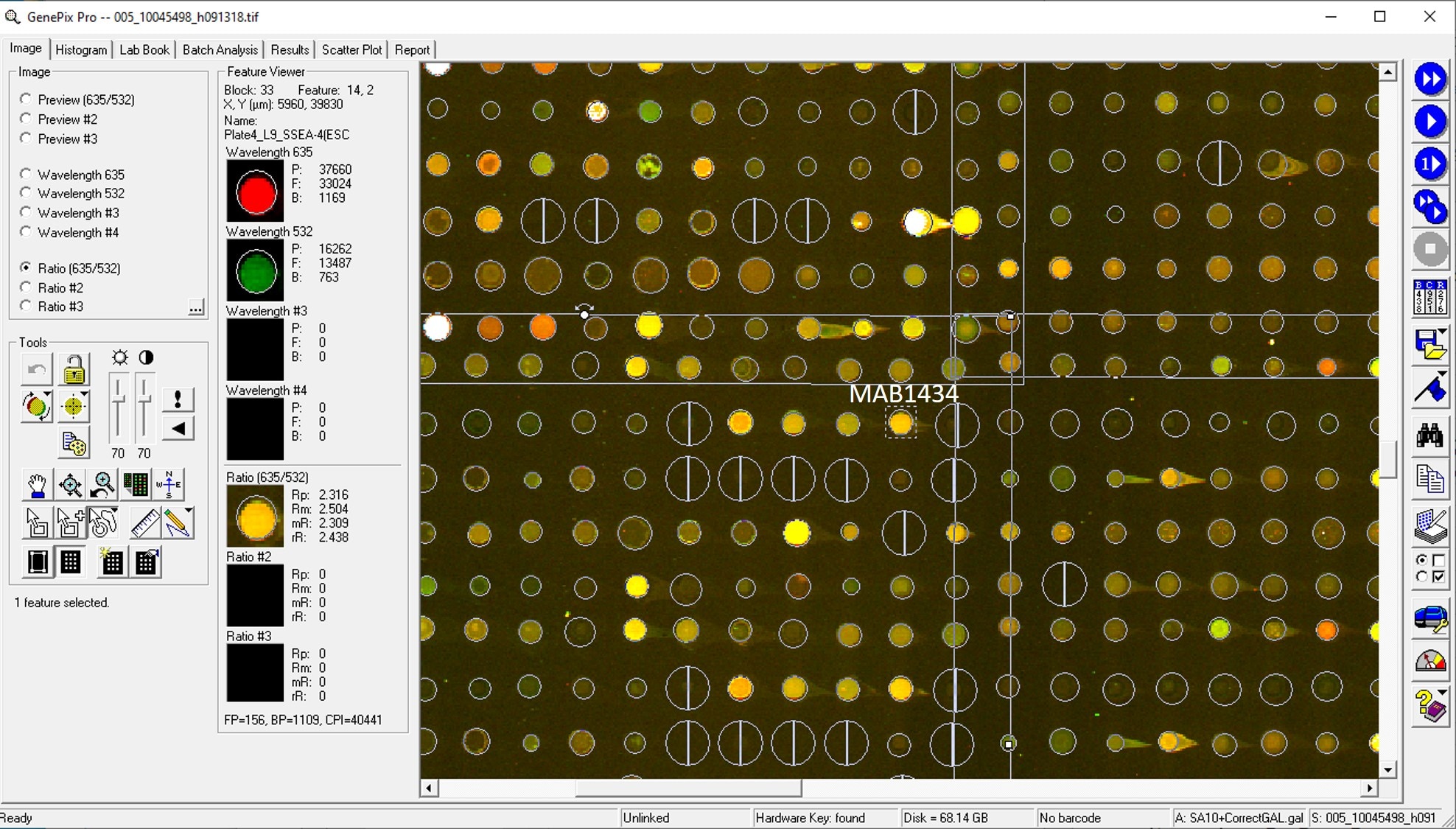Select the Preview (635/532) radio option
Image resolution: width=1456 pixels, height=829 pixels.
coord(27,99)
